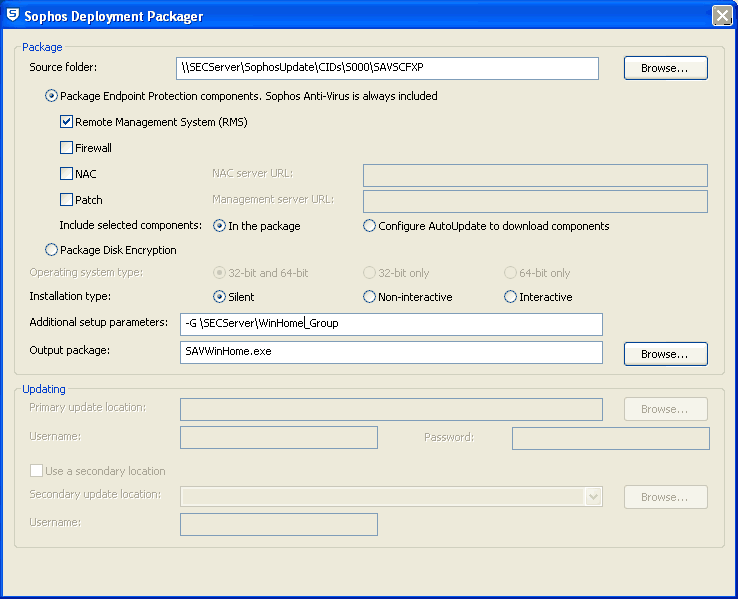Click the Primary update location field

(x=391, y=409)
